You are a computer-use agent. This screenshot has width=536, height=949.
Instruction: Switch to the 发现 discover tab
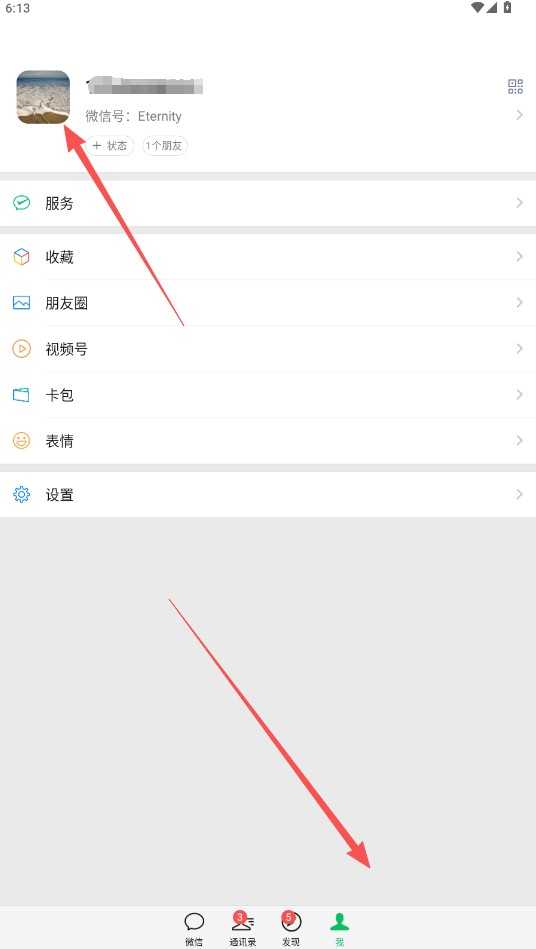pos(291,929)
